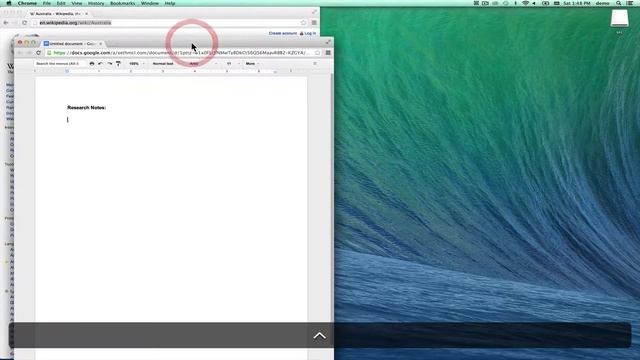This screenshot has width=640, height=360.
Task: Open the History menu
Action: (96, 3)
